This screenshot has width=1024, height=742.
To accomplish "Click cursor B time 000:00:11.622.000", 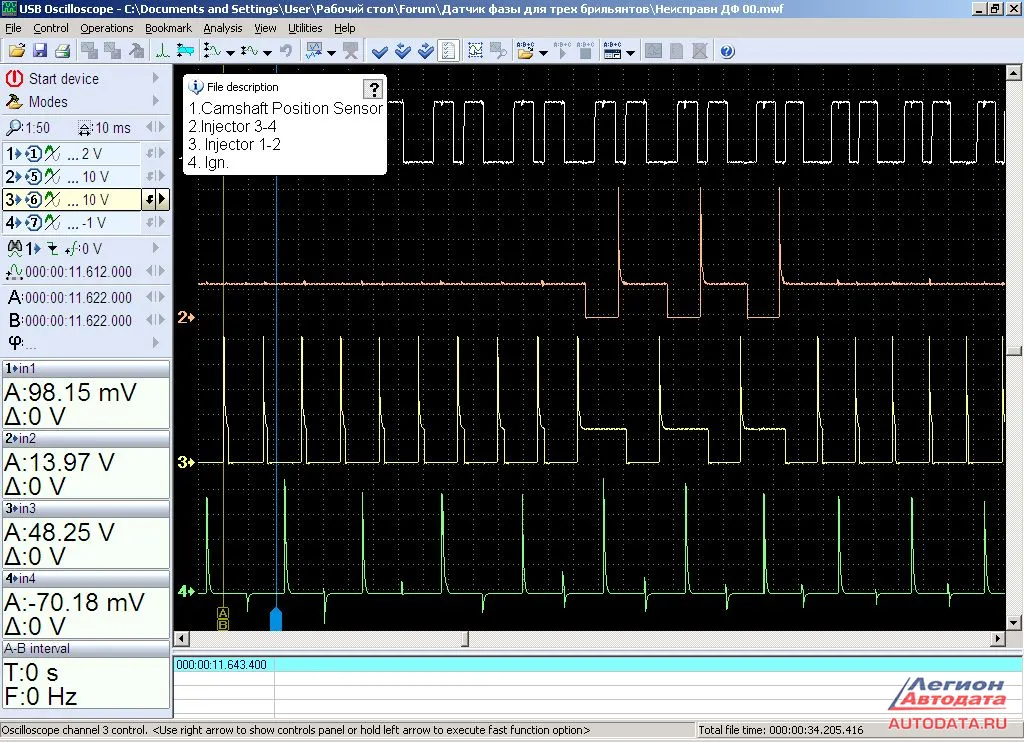I will click(78, 320).
